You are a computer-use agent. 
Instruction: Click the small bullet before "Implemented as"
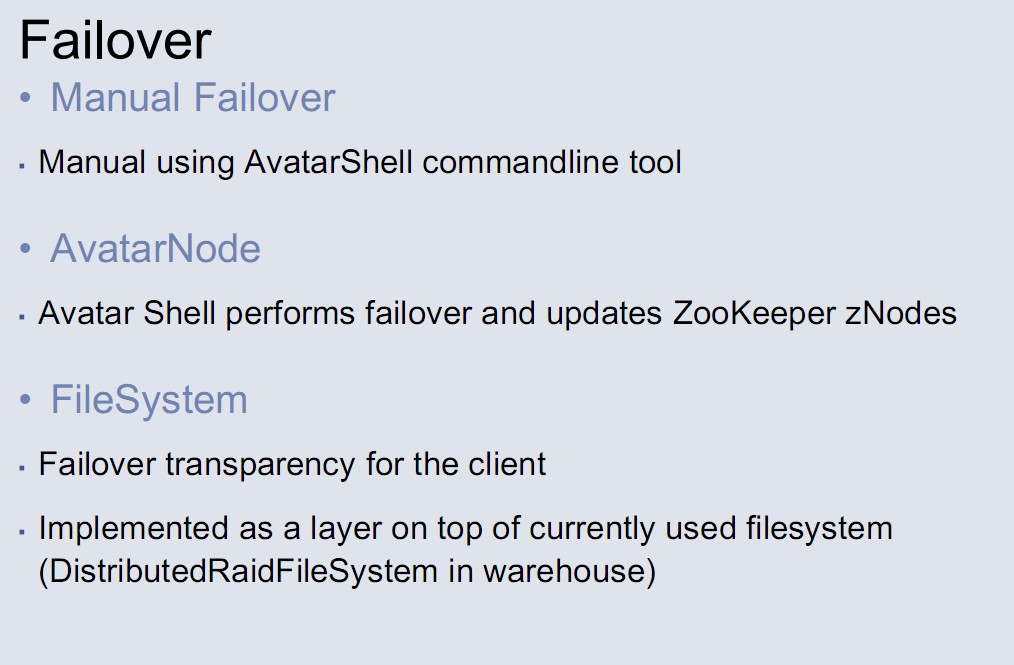coord(21,531)
